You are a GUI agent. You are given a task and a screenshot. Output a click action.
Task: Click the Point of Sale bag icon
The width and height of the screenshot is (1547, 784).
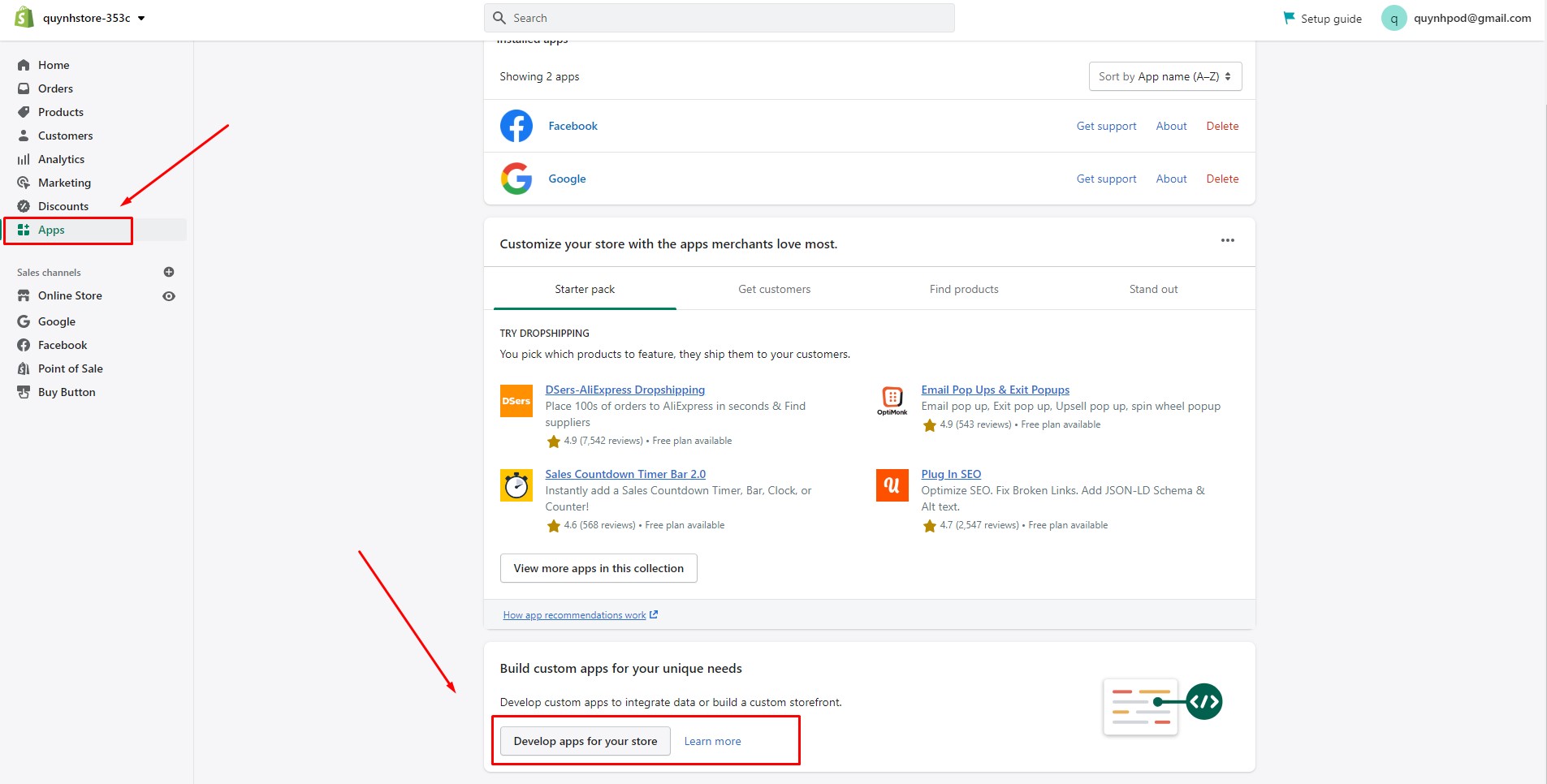coord(24,368)
